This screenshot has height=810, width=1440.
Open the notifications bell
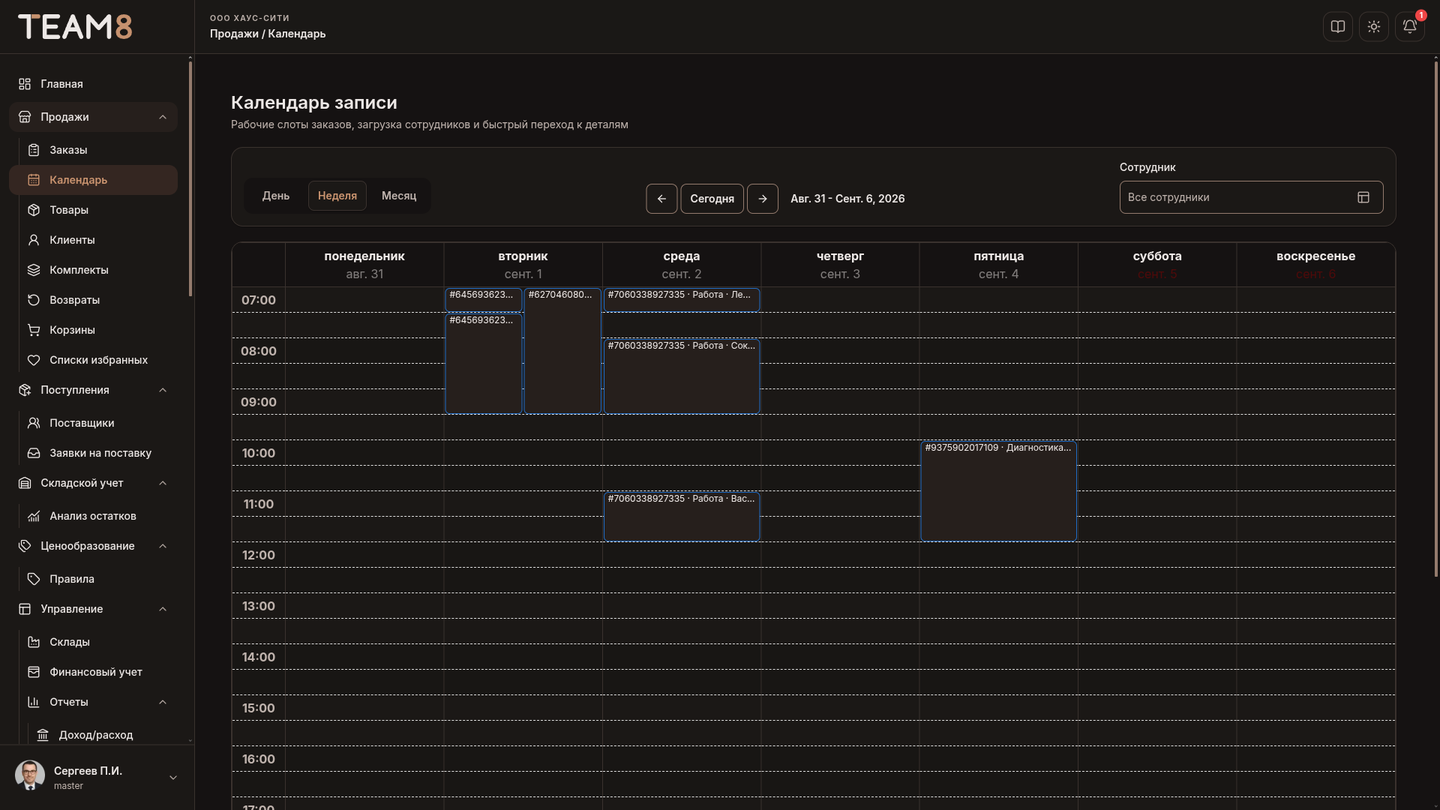1410,27
